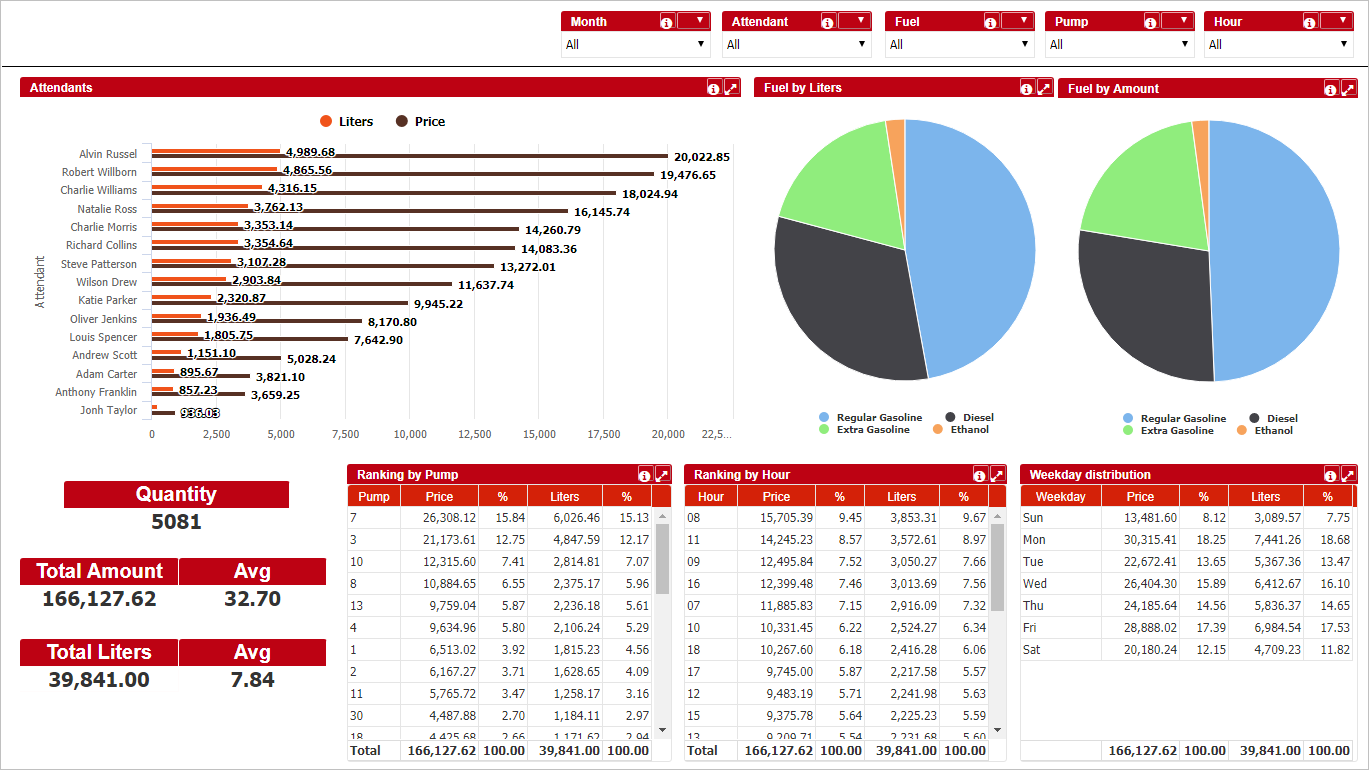Toggle the Liters series in Attendants legend
Viewport: 1369px width, 770px height.
coord(346,122)
